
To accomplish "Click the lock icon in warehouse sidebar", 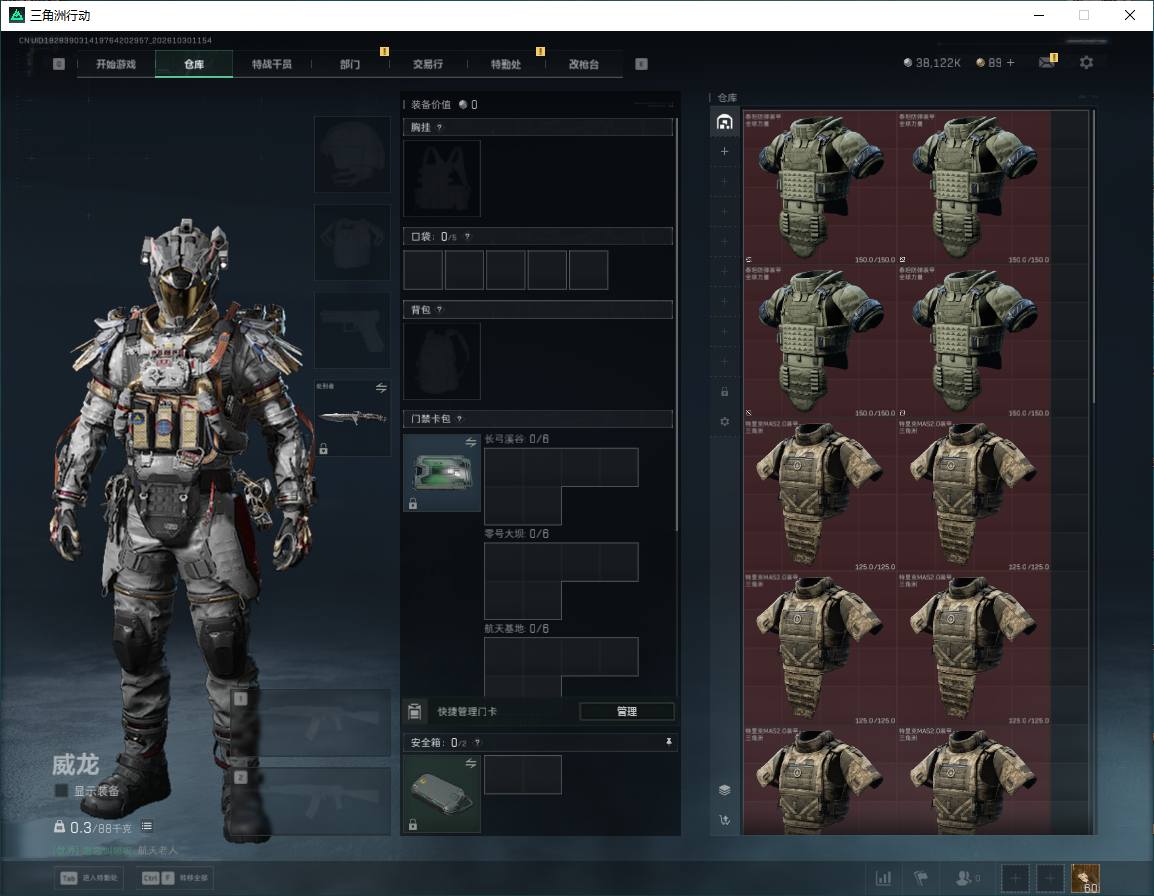I will click(724, 392).
